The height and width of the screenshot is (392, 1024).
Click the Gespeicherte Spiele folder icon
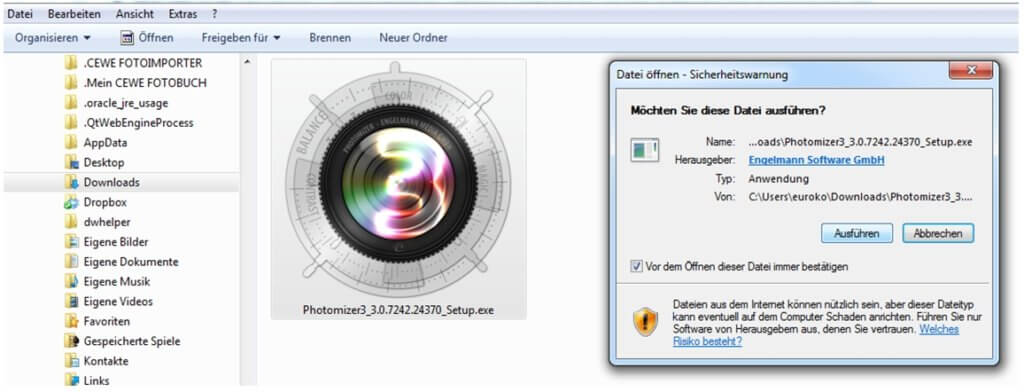[x=71, y=341]
